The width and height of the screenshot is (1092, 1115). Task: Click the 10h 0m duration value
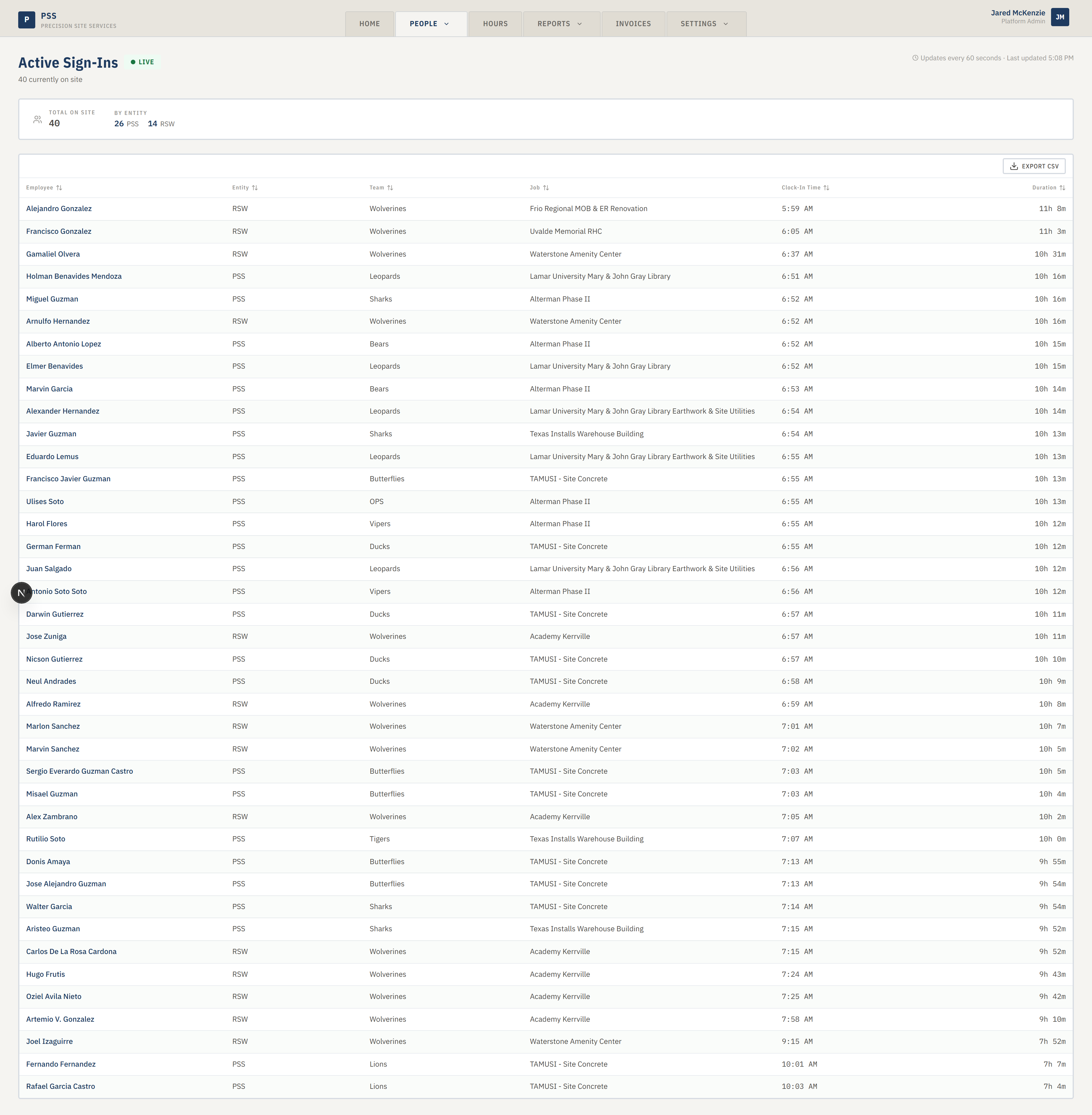[x=1052, y=839]
